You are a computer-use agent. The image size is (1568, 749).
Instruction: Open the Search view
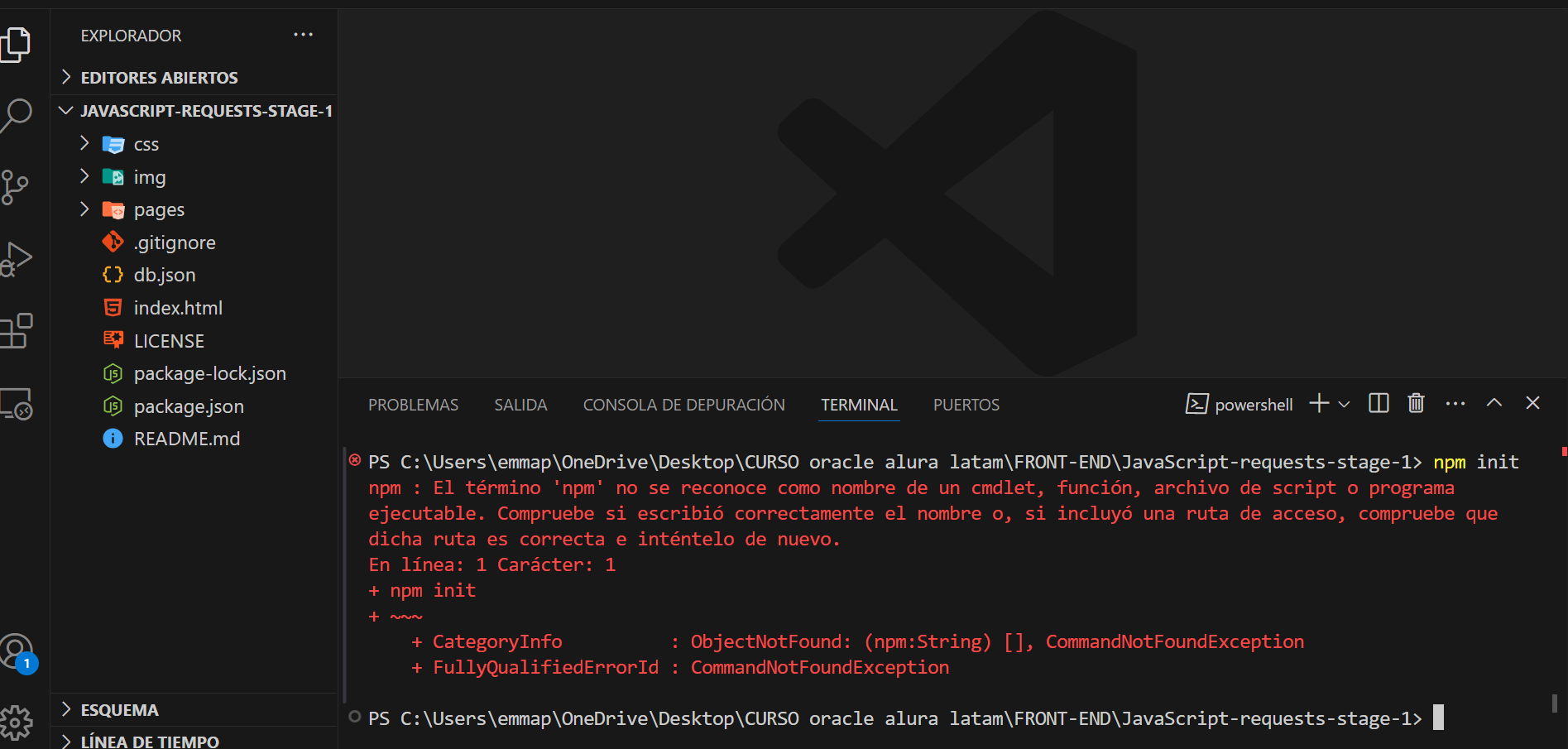(x=16, y=115)
